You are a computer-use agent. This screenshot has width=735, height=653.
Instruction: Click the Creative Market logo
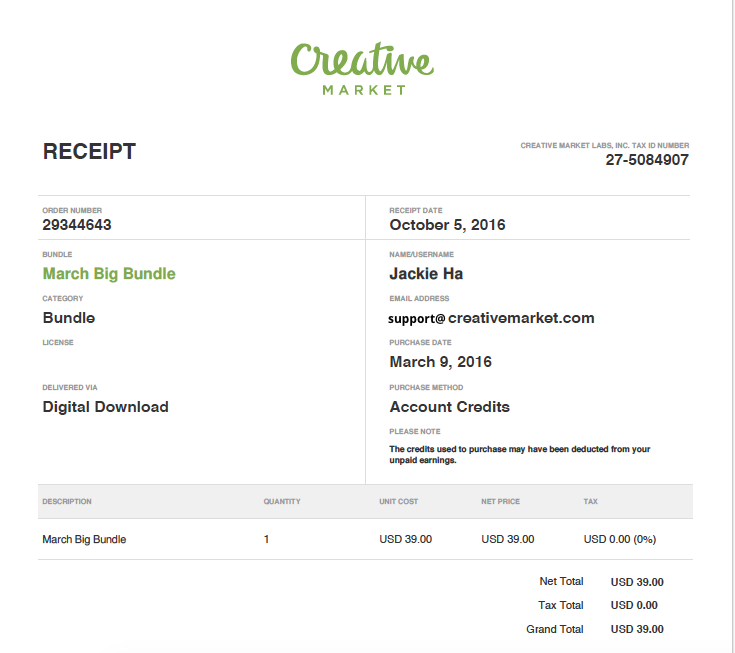click(362, 68)
